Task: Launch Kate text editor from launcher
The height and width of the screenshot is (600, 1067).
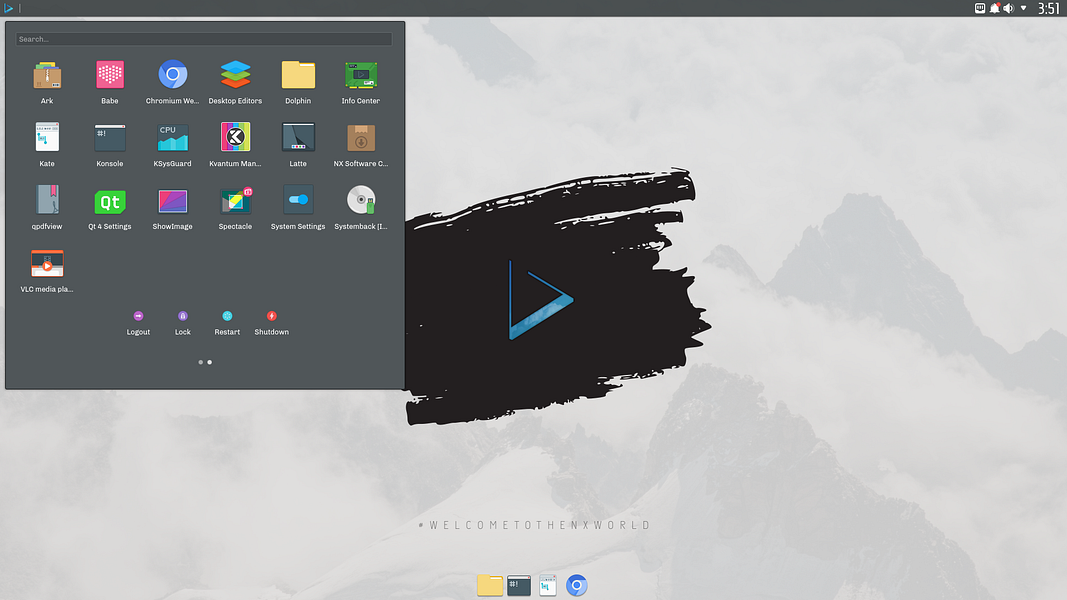Action: click(x=47, y=144)
